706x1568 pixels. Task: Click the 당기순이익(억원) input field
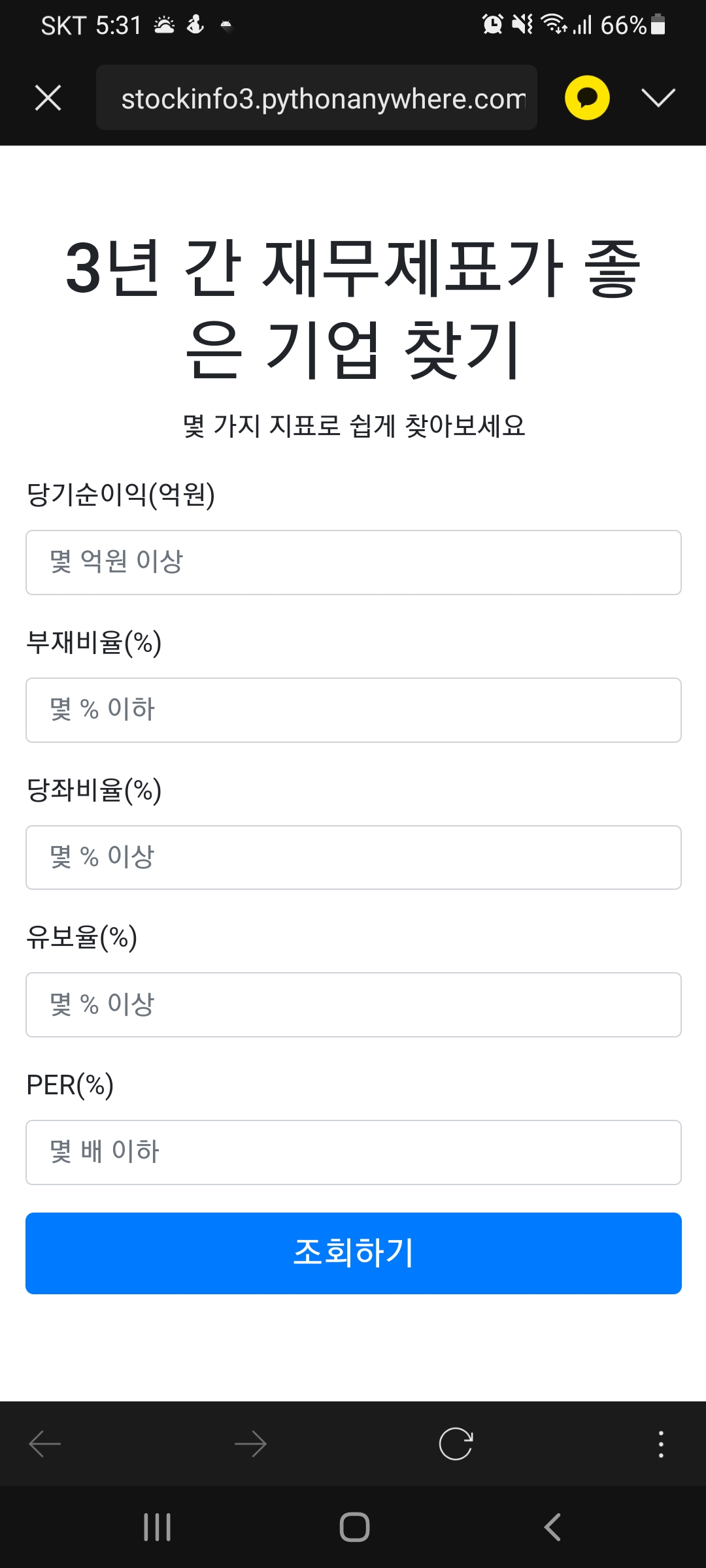354,563
